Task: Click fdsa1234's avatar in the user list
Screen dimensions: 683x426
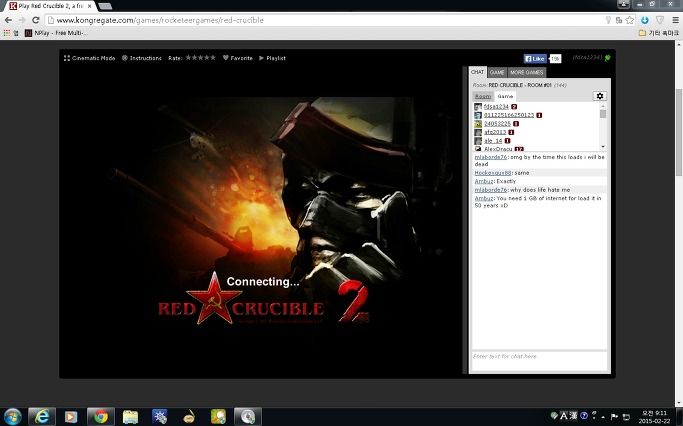Action: (x=478, y=107)
